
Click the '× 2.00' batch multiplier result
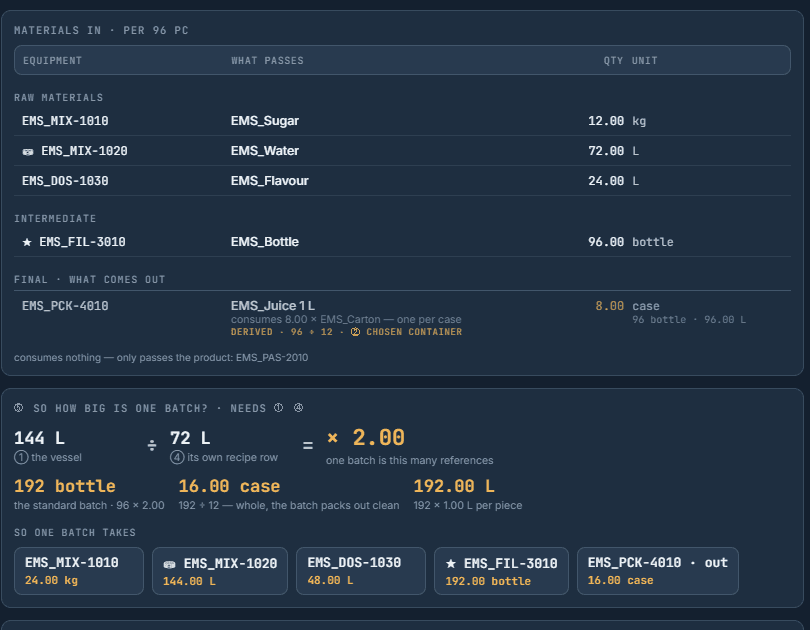pos(366,438)
